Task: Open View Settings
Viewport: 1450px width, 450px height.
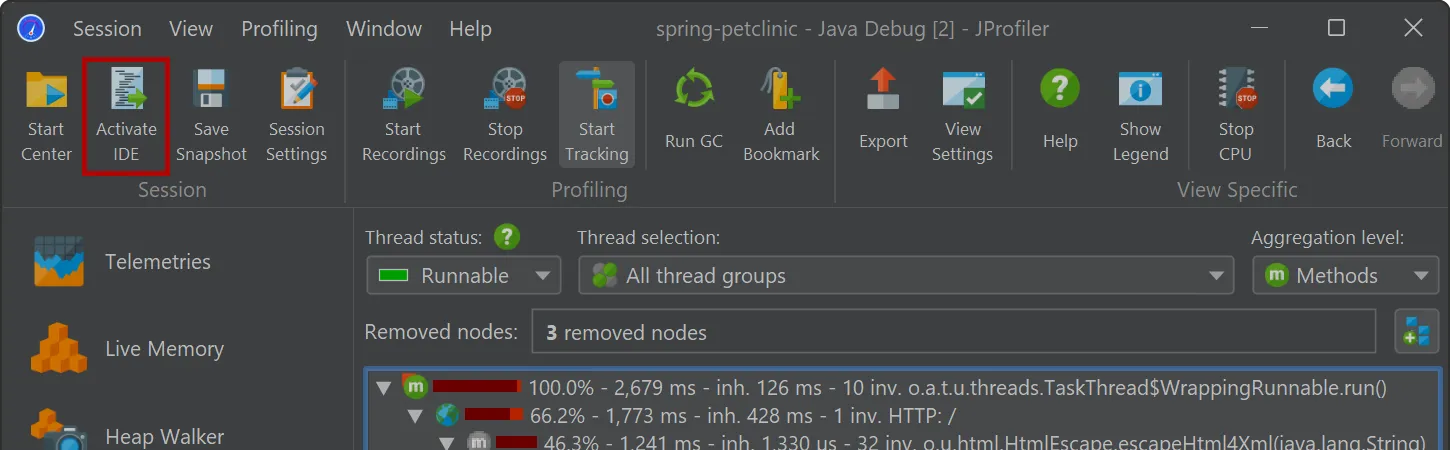Action: click(963, 116)
